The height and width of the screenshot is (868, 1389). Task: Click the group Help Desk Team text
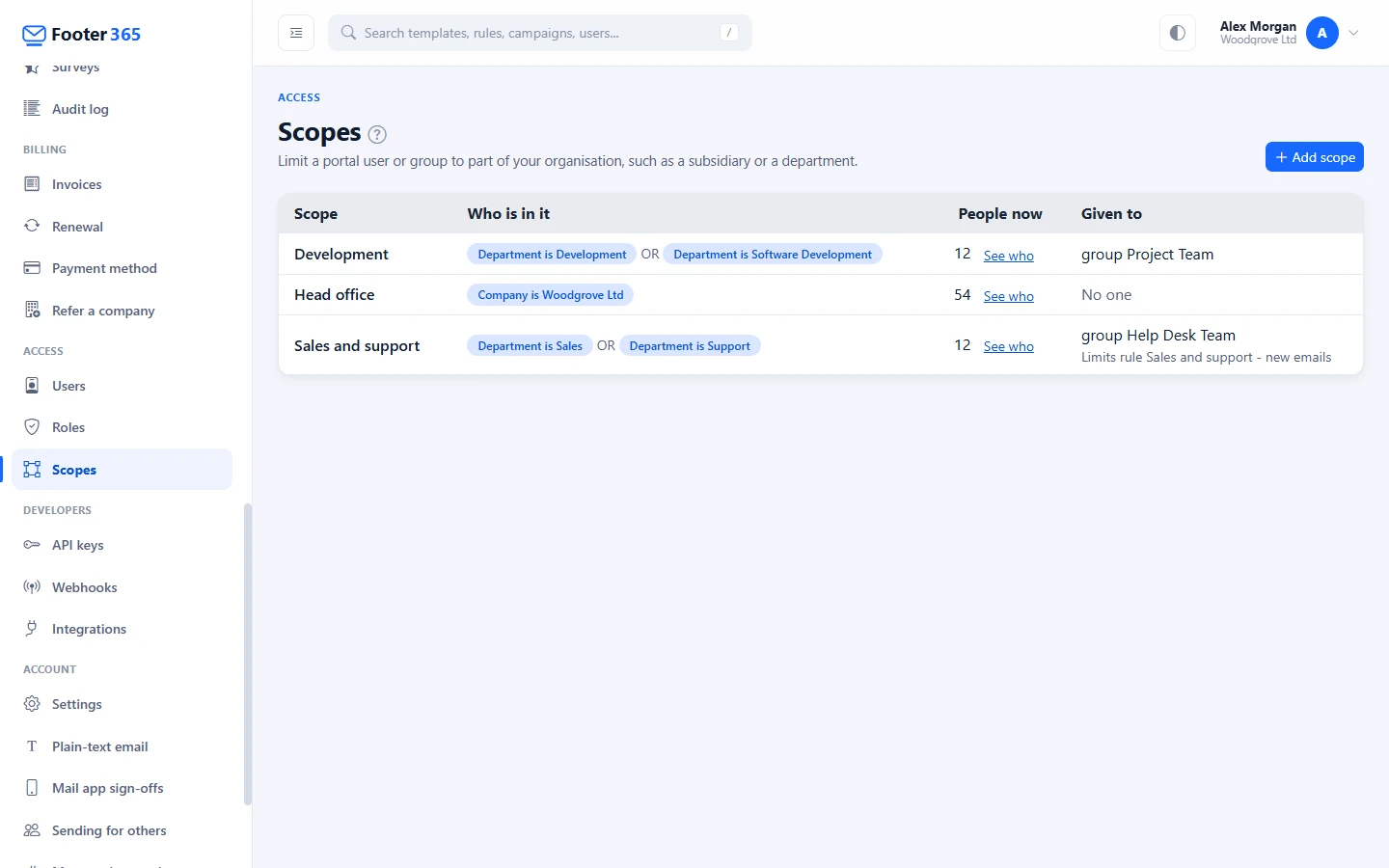pyautogui.click(x=1158, y=336)
